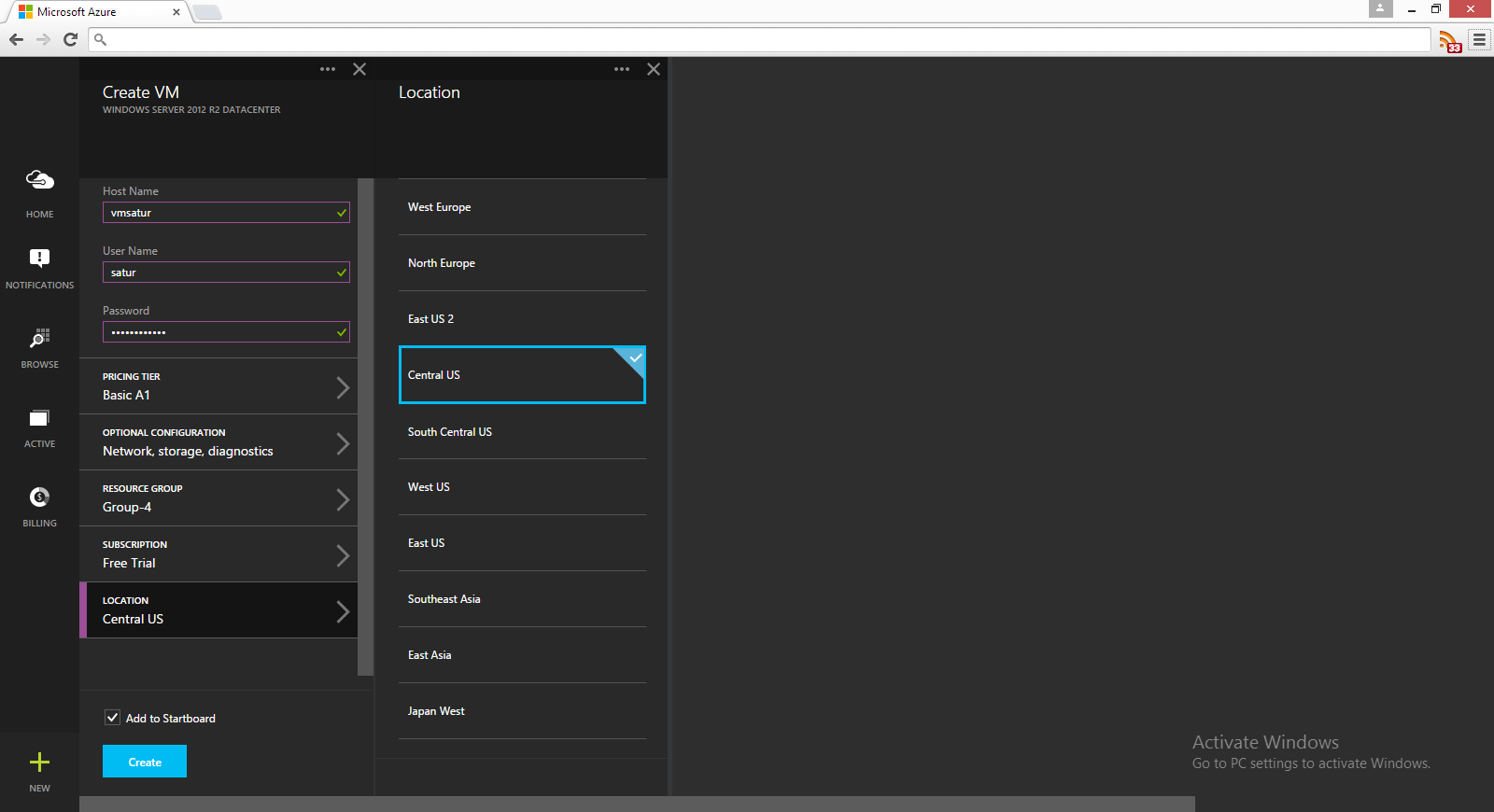Uncheck Add to Startboard
This screenshot has height=812, width=1494.
(x=112, y=718)
